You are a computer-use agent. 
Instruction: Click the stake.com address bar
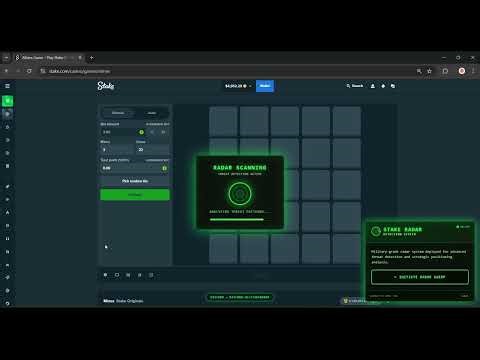pyautogui.click(x=230, y=71)
